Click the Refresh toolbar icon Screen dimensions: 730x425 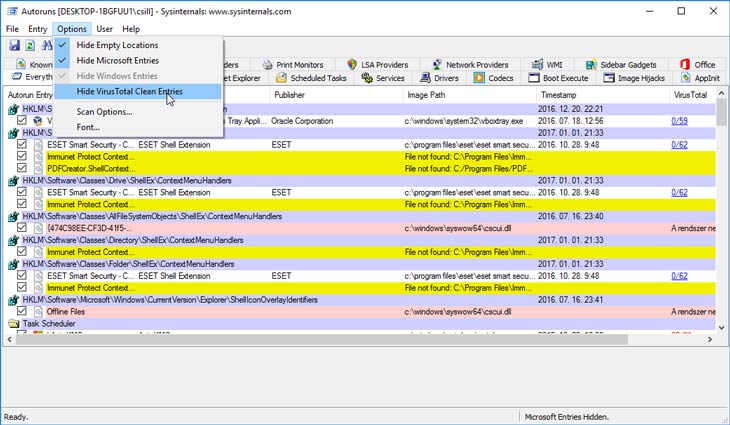tap(31, 46)
